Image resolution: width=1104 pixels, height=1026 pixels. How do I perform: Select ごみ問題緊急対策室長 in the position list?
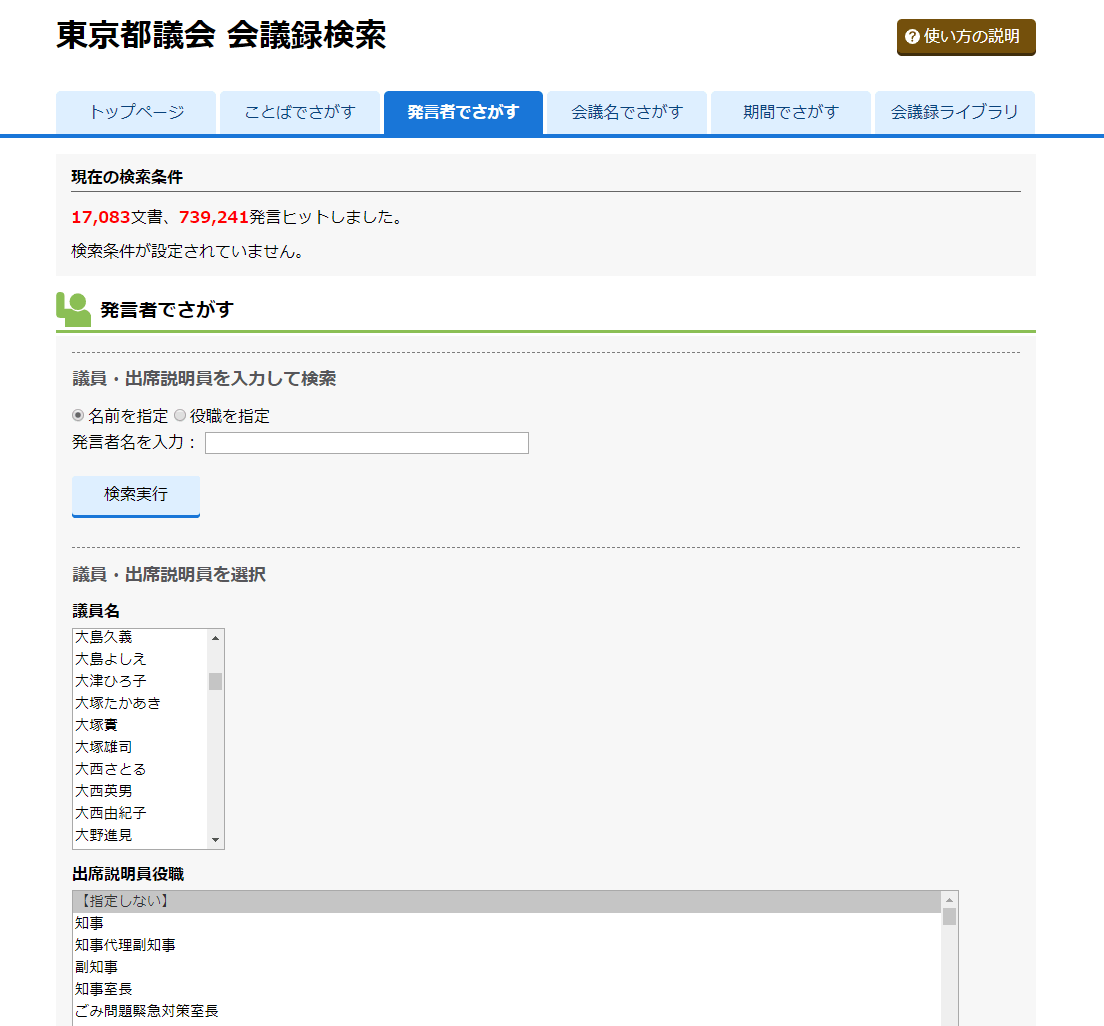click(507, 1011)
